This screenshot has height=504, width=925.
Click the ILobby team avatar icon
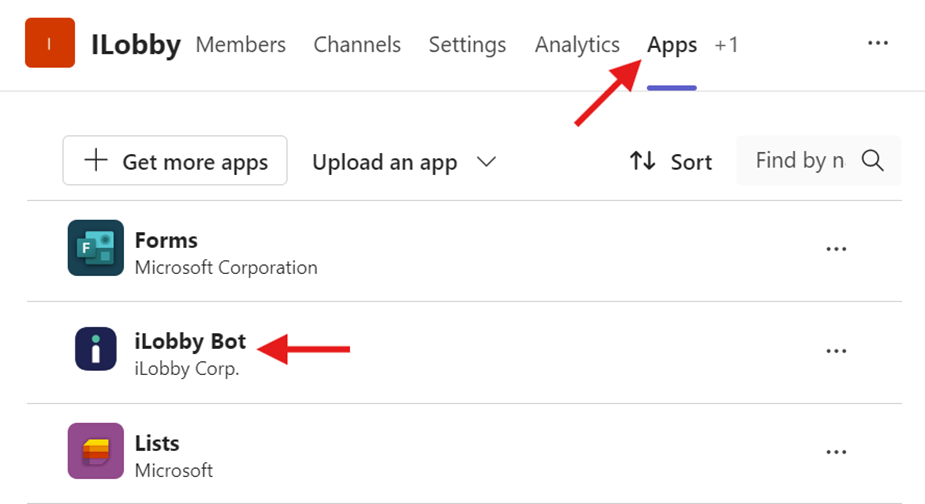click(x=50, y=42)
